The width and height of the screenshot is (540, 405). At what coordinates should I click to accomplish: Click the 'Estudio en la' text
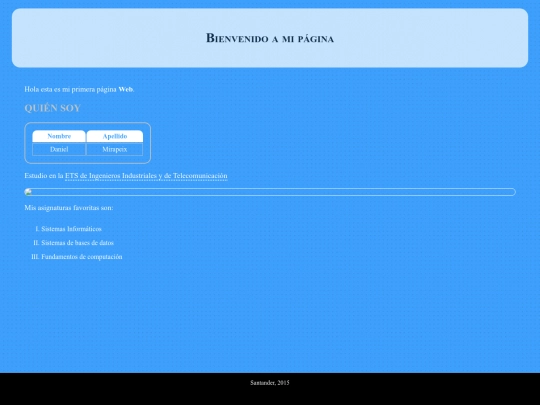point(44,176)
